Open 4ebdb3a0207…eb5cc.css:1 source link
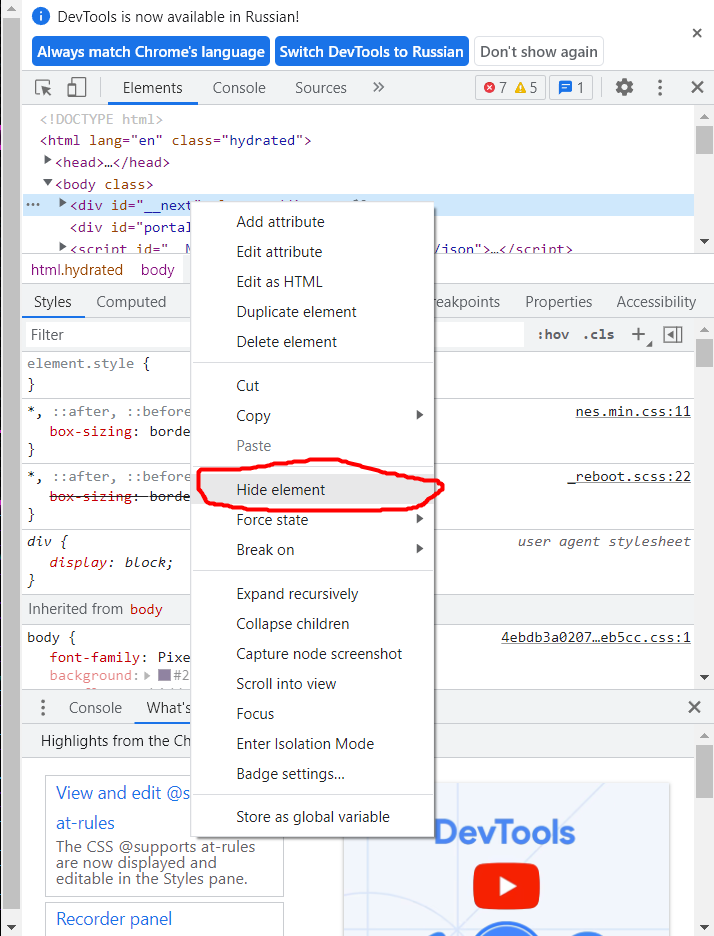This screenshot has width=714, height=936. 596,638
